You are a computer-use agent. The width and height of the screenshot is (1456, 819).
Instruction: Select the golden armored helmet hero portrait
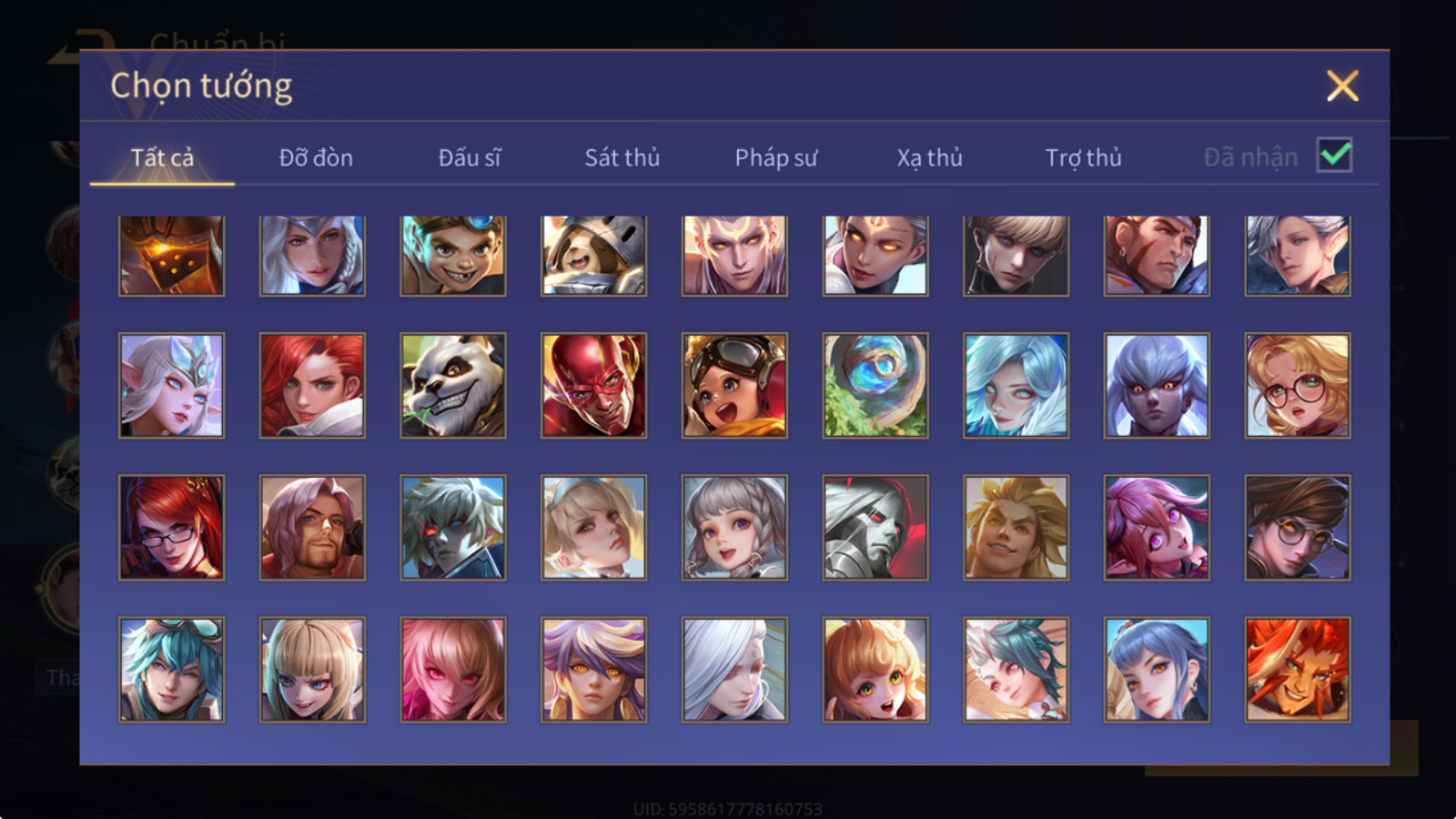171,256
